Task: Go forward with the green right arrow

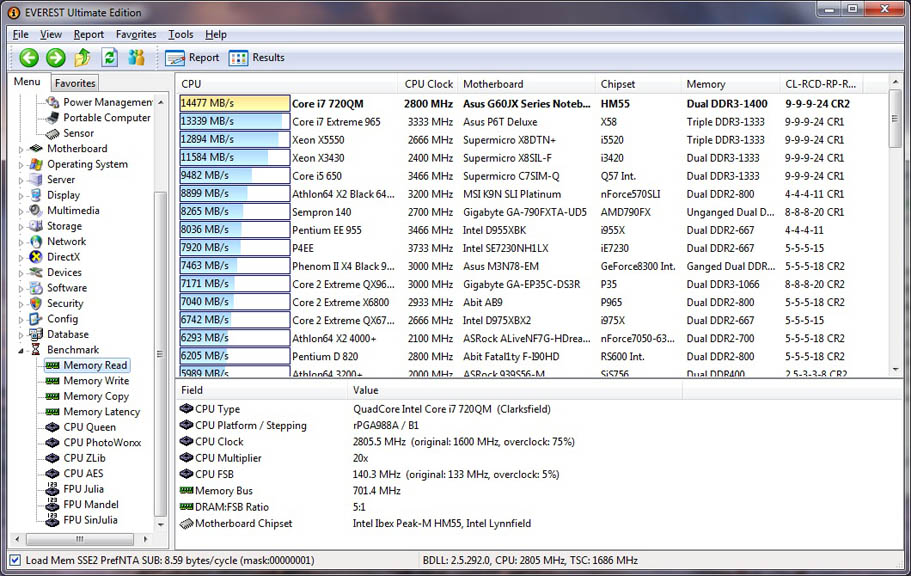Action: [56, 58]
